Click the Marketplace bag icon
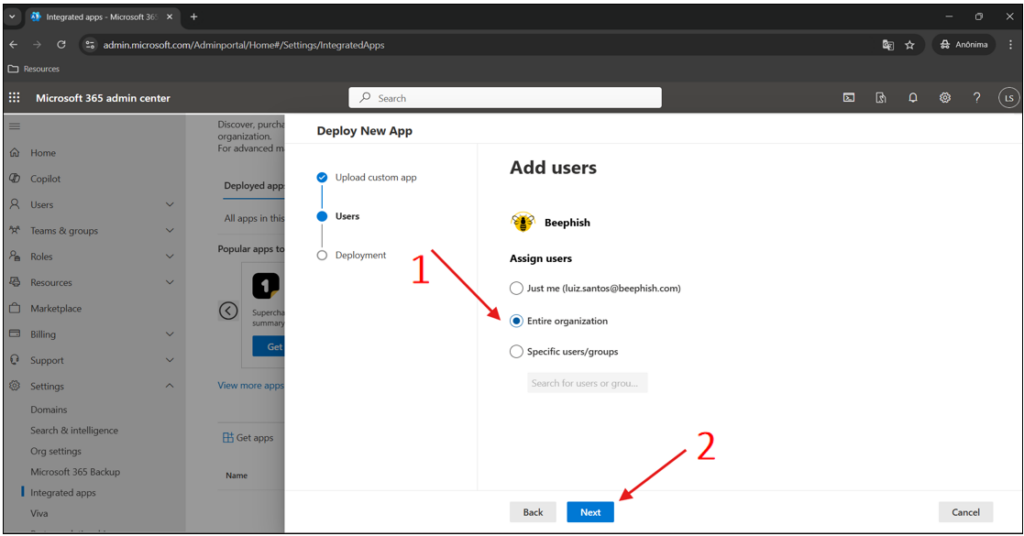This screenshot has height=536, width=1024. tap(14, 308)
